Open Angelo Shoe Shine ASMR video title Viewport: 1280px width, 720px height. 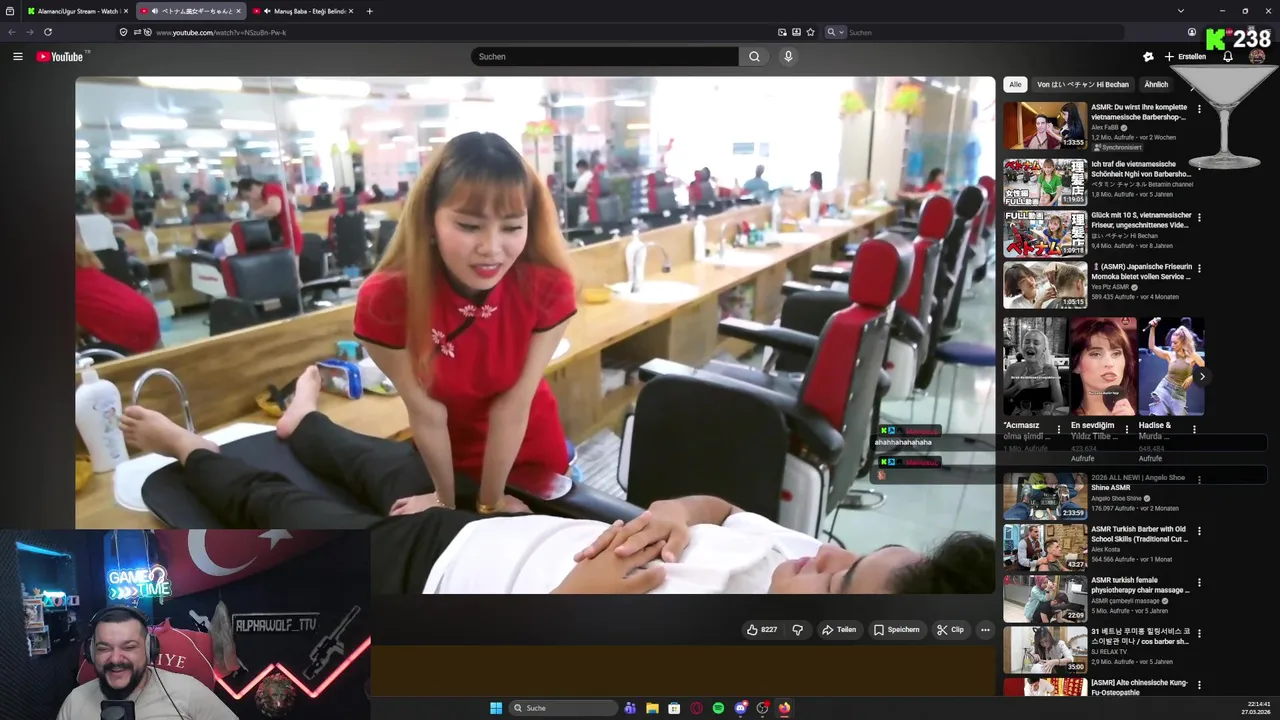coord(1139,482)
